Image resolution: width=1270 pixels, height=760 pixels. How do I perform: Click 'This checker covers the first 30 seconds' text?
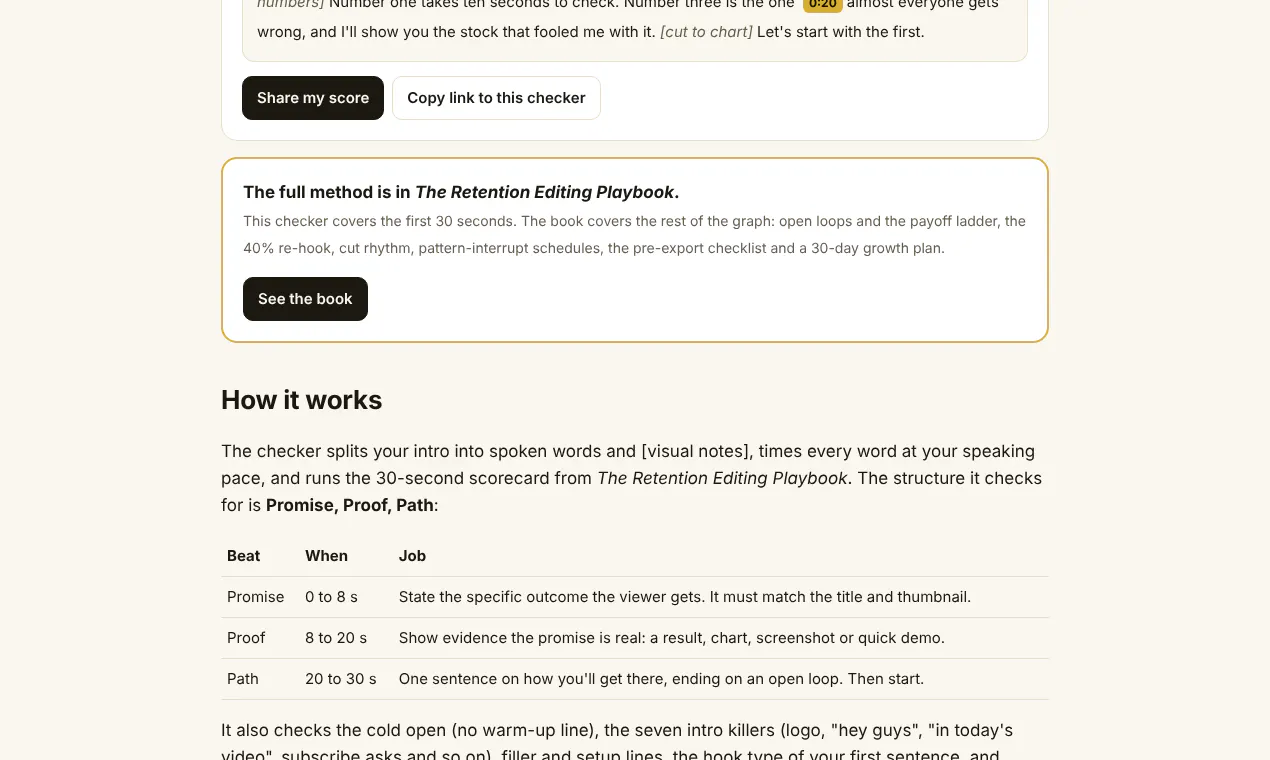[634, 234]
